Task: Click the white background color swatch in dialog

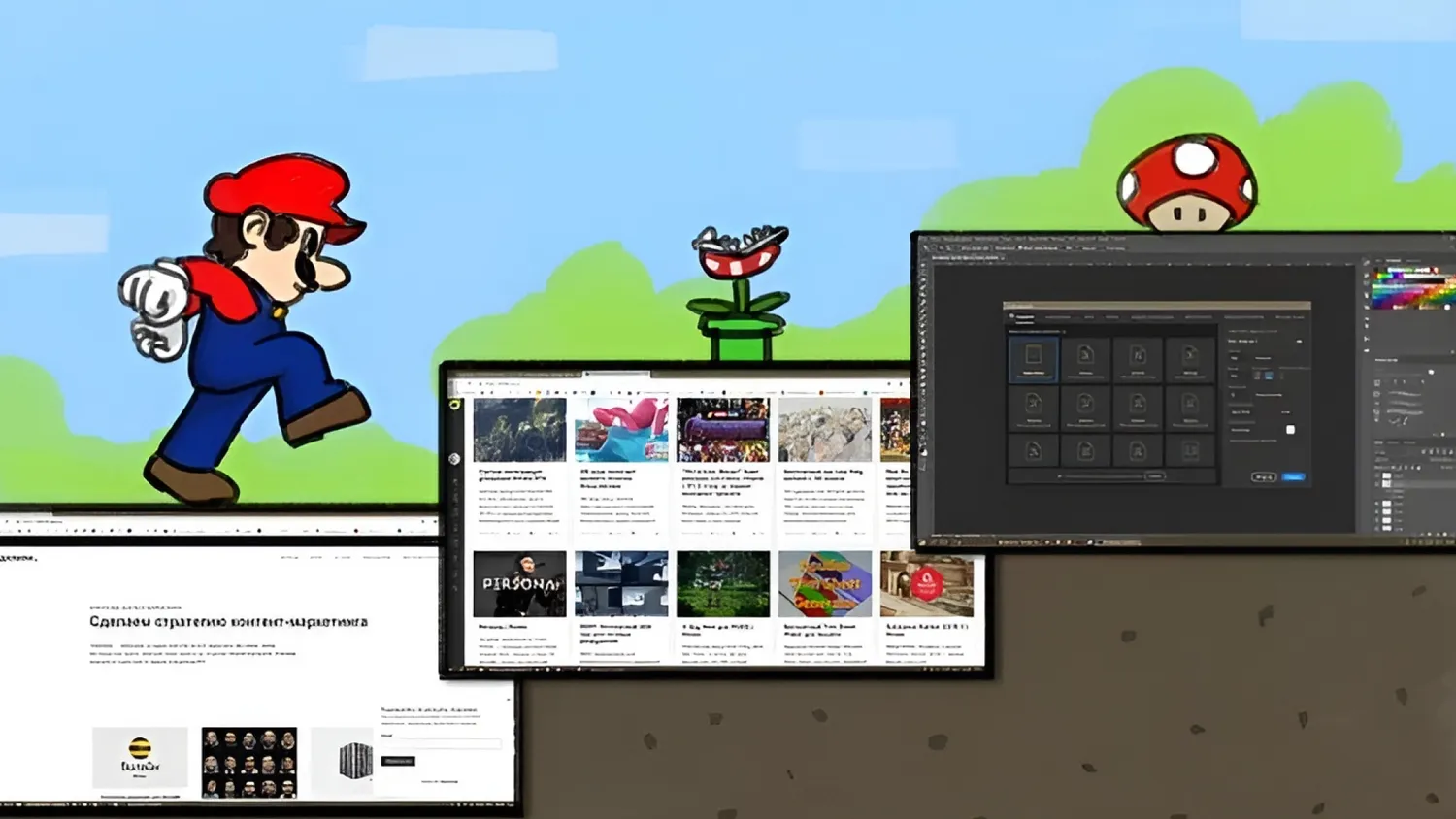Action: coord(1290,430)
